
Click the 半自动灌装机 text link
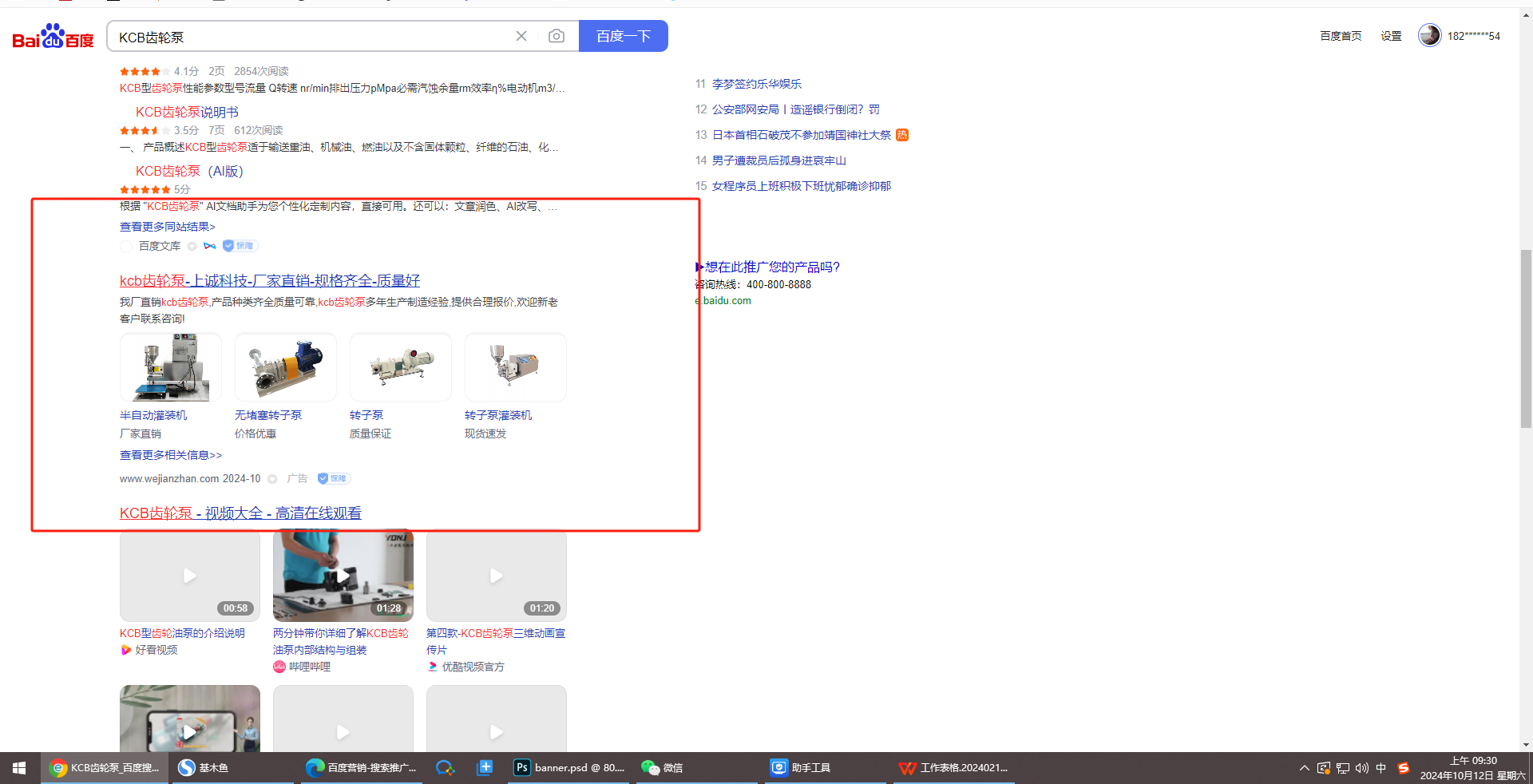click(153, 415)
